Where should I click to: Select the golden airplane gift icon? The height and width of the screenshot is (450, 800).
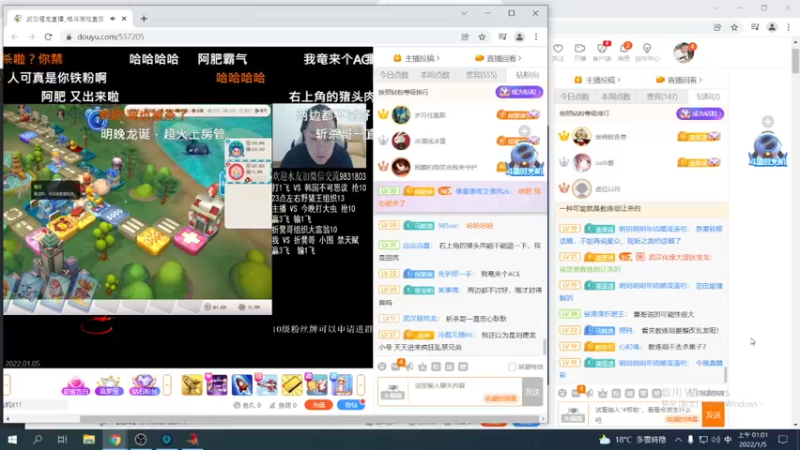click(x=192, y=385)
